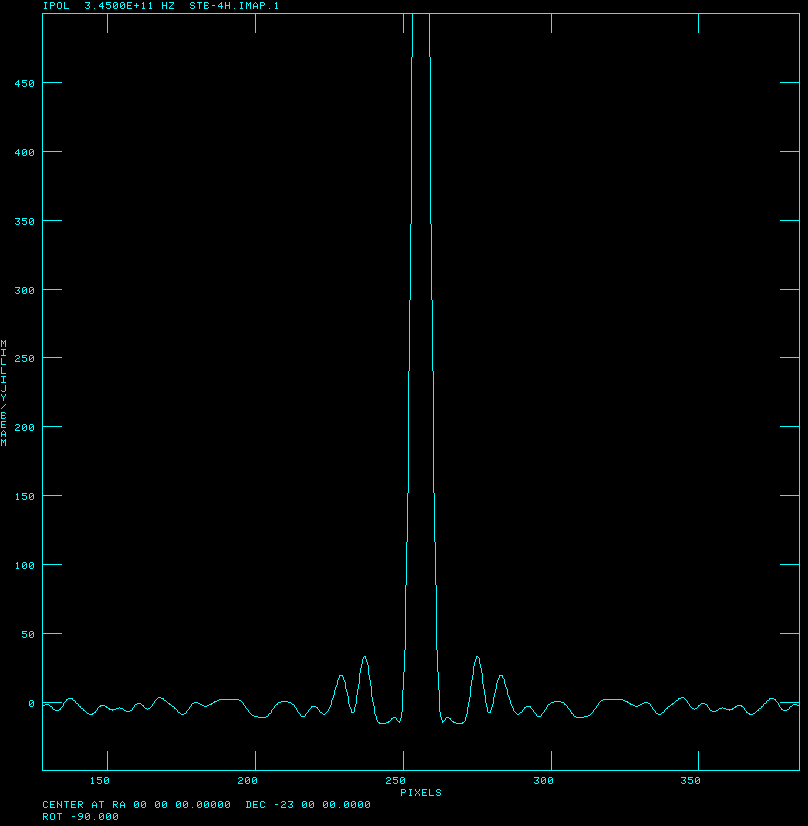Click the x-axis label '150'
This screenshot has width=808, height=826.
point(100,781)
